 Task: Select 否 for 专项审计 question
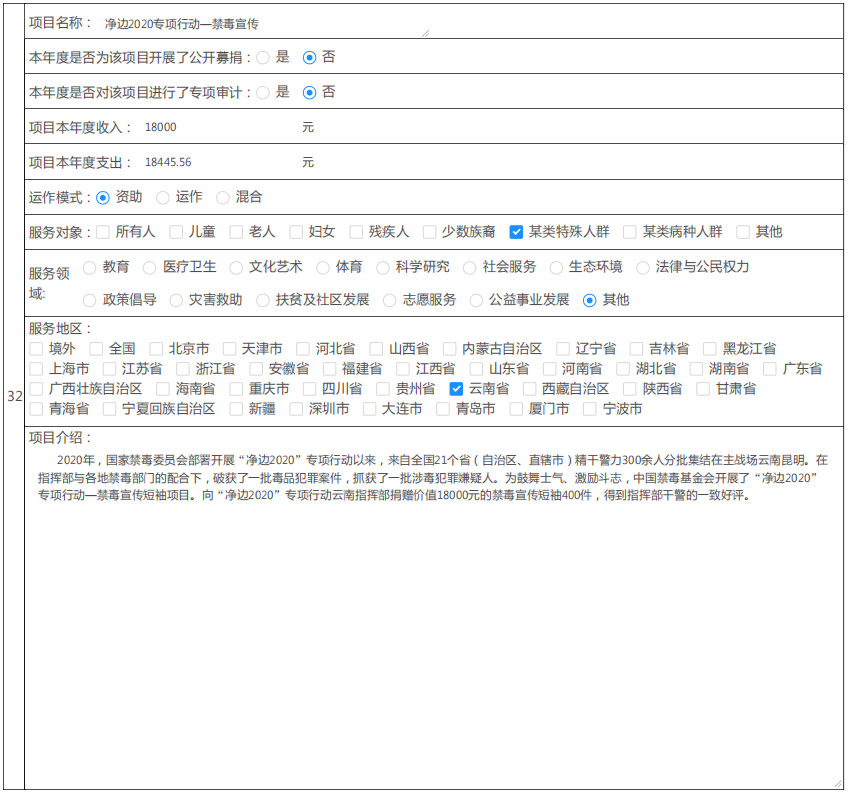click(x=309, y=92)
